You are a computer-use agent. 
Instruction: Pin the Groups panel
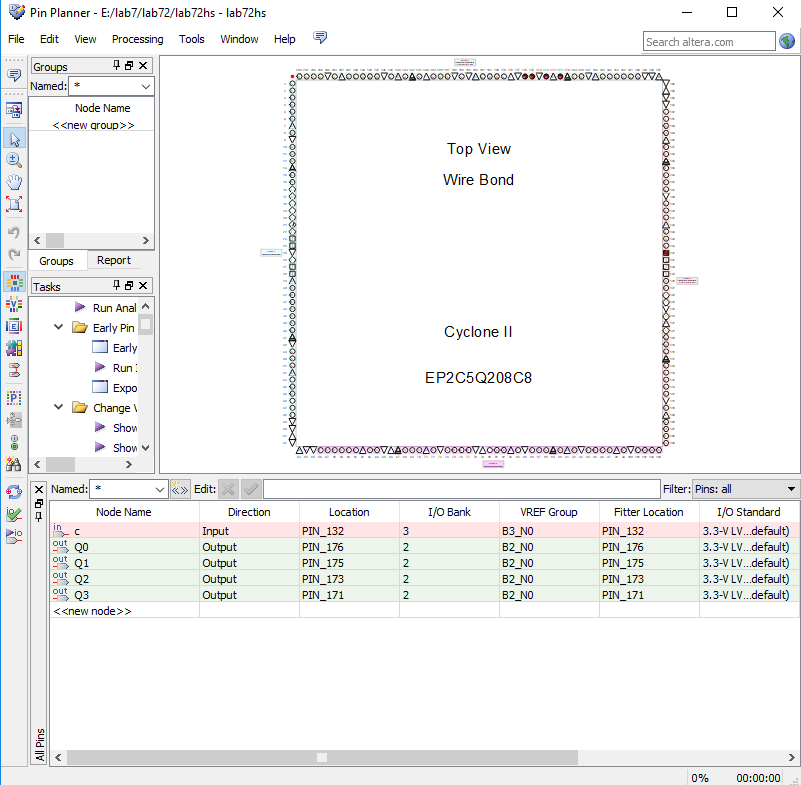[116, 65]
